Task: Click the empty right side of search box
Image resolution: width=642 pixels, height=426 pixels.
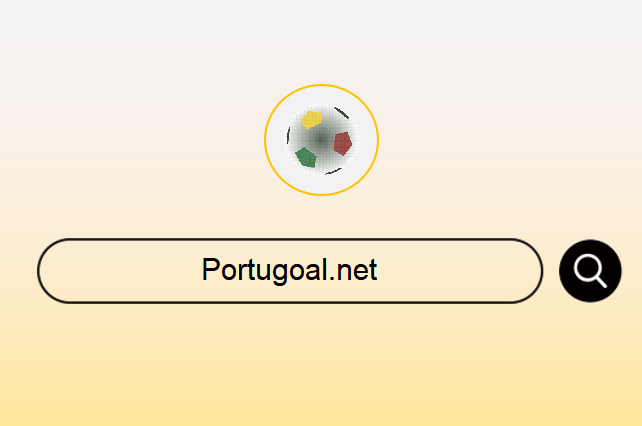Action: 459,271
